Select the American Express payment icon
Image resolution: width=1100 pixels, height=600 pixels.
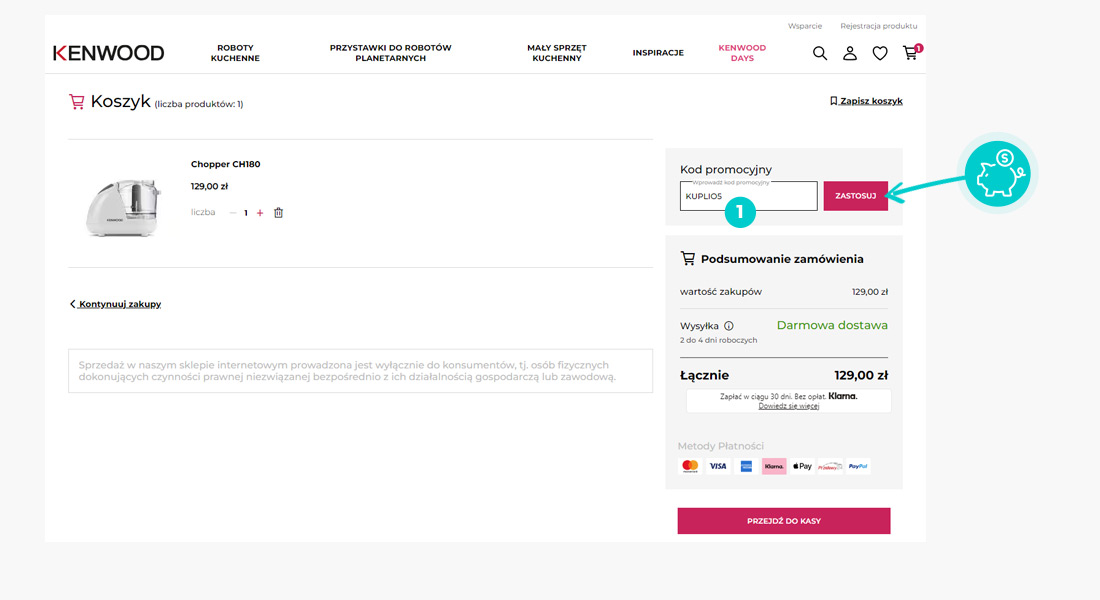(746, 466)
